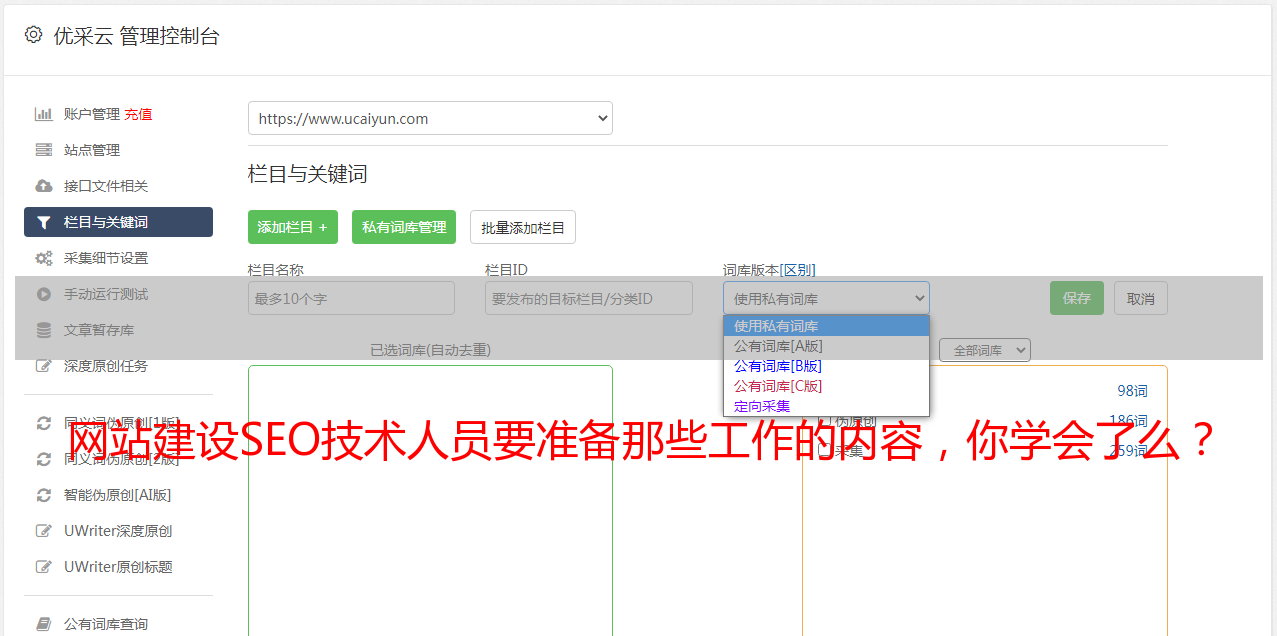
Task: Choose 公有词库[B版] option
Action: coord(826,366)
